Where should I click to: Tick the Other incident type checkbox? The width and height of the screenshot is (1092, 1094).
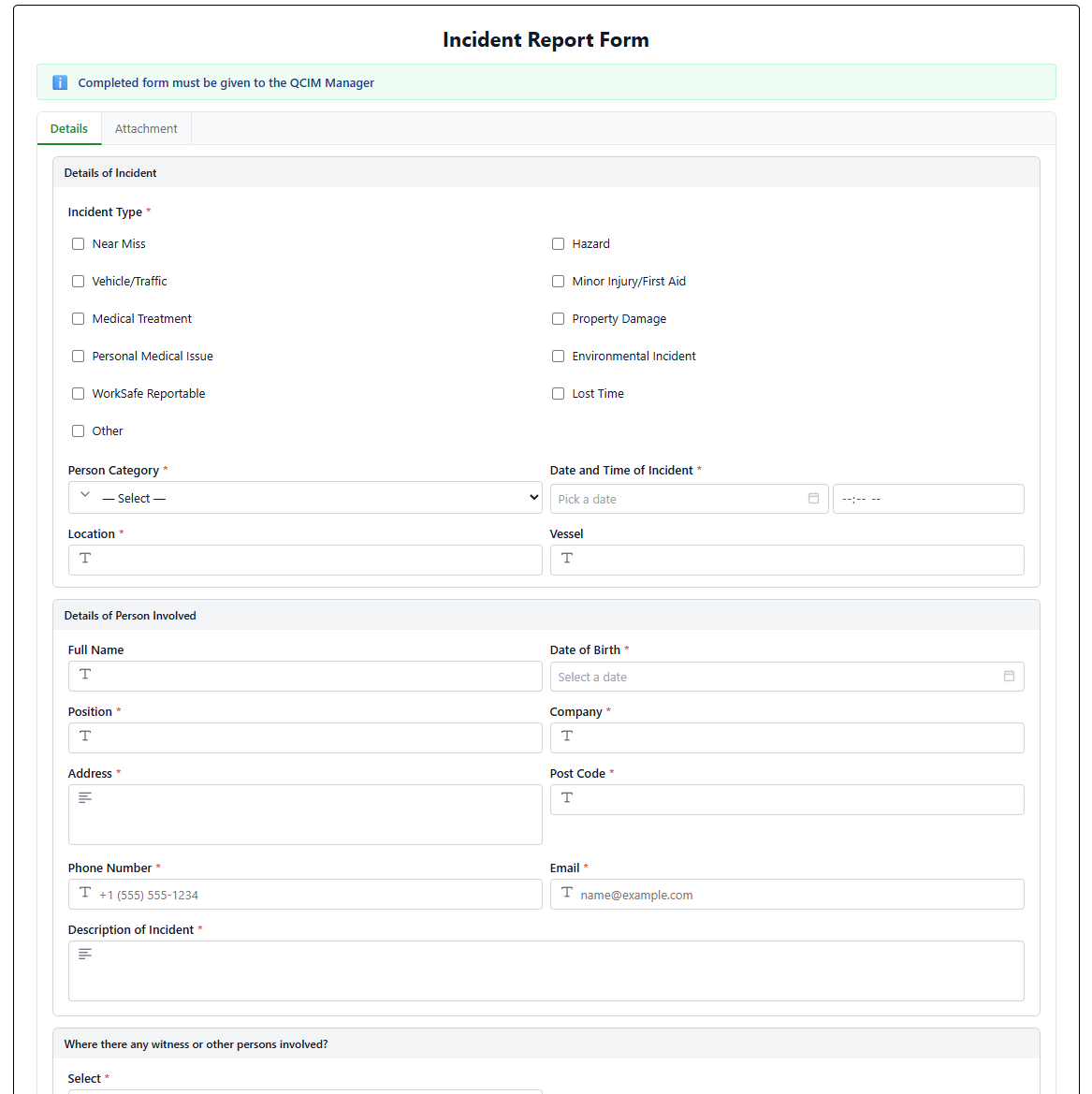click(79, 431)
